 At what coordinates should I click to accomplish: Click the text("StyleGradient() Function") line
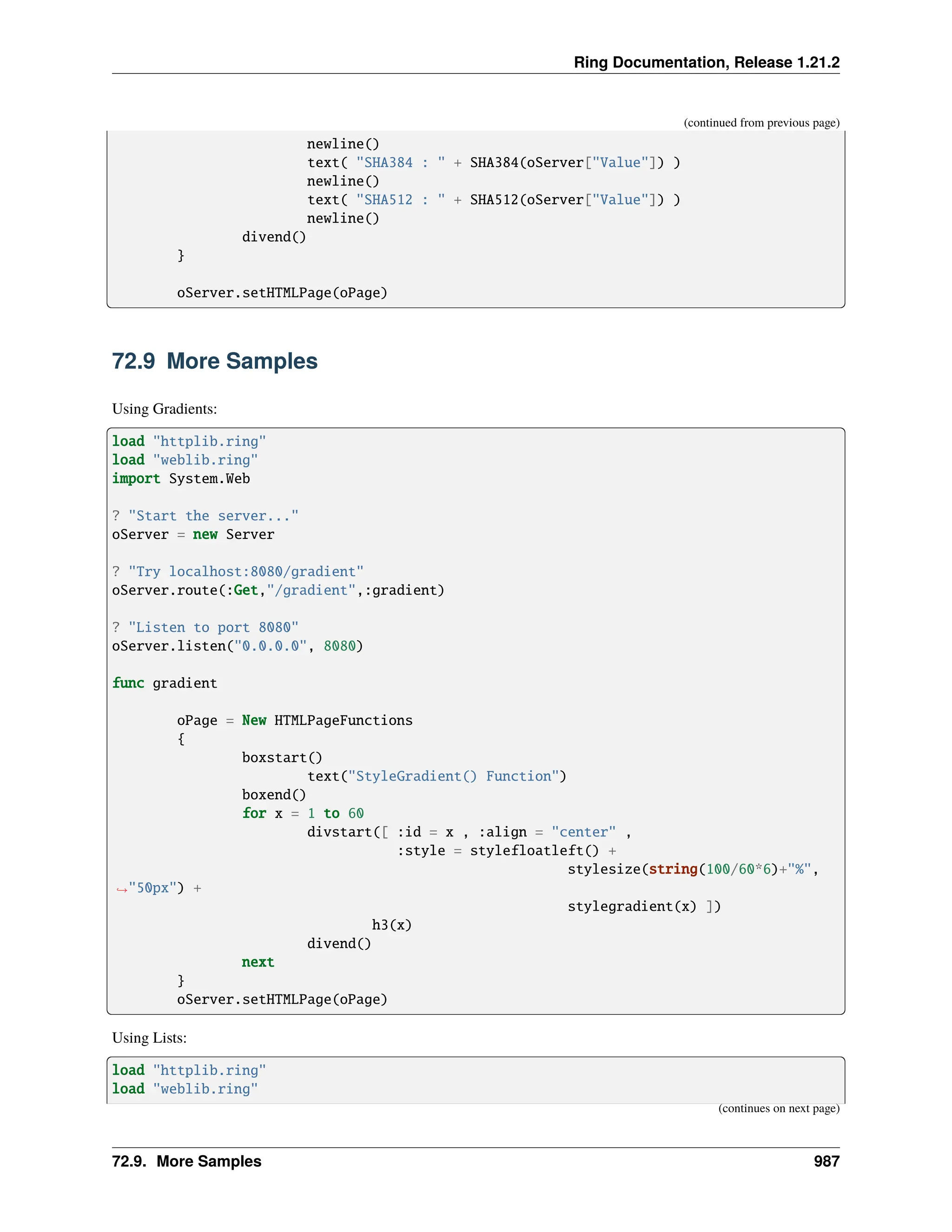(436, 776)
